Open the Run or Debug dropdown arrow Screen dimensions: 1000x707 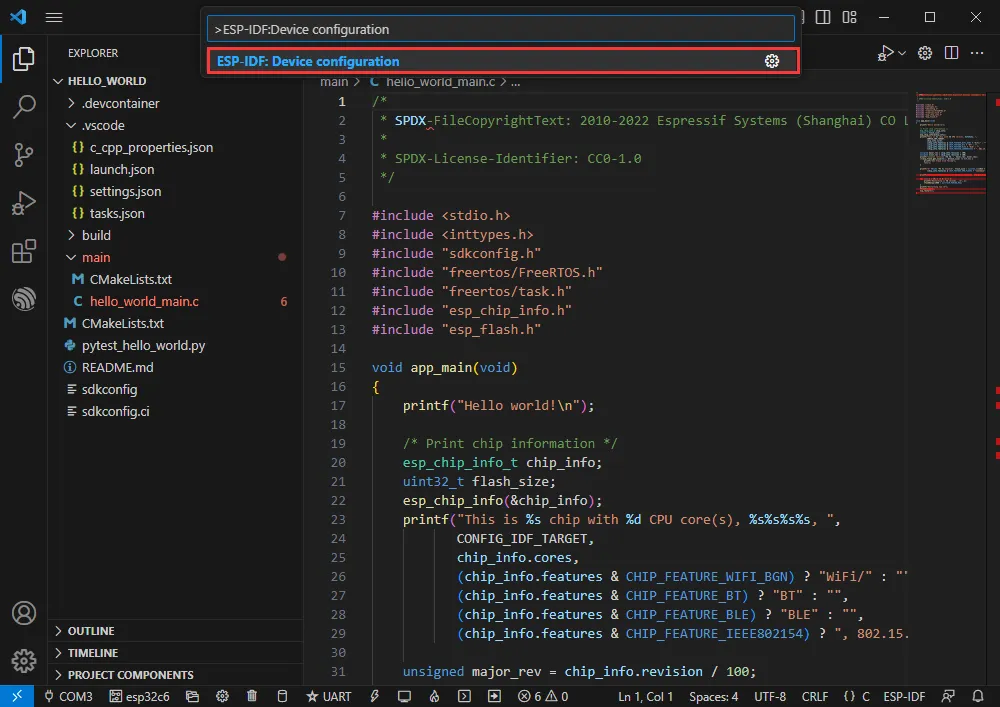tap(902, 53)
